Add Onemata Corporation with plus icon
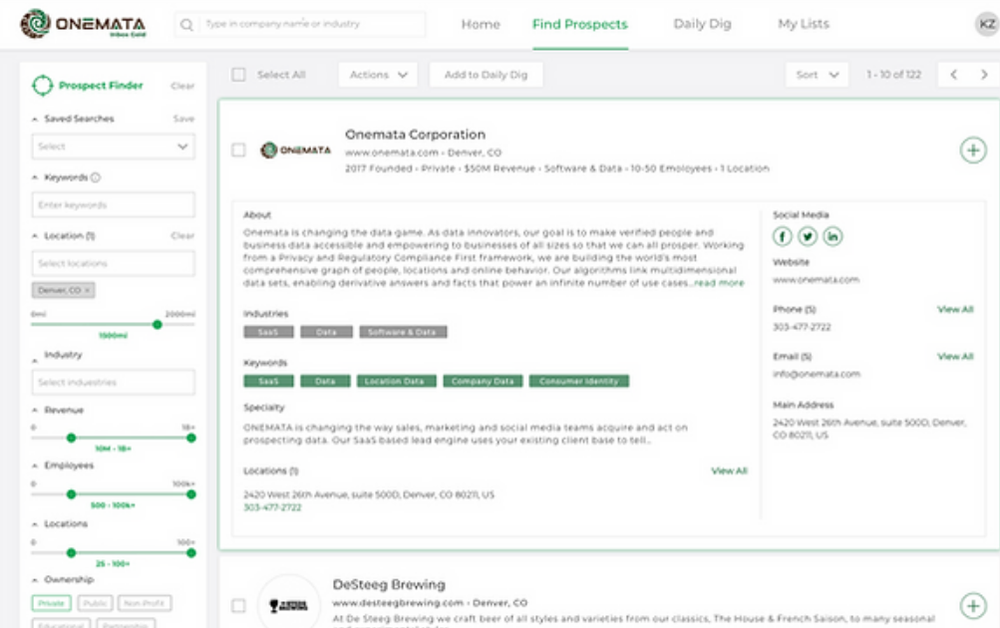The image size is (1000, 628). pos(973,150)
